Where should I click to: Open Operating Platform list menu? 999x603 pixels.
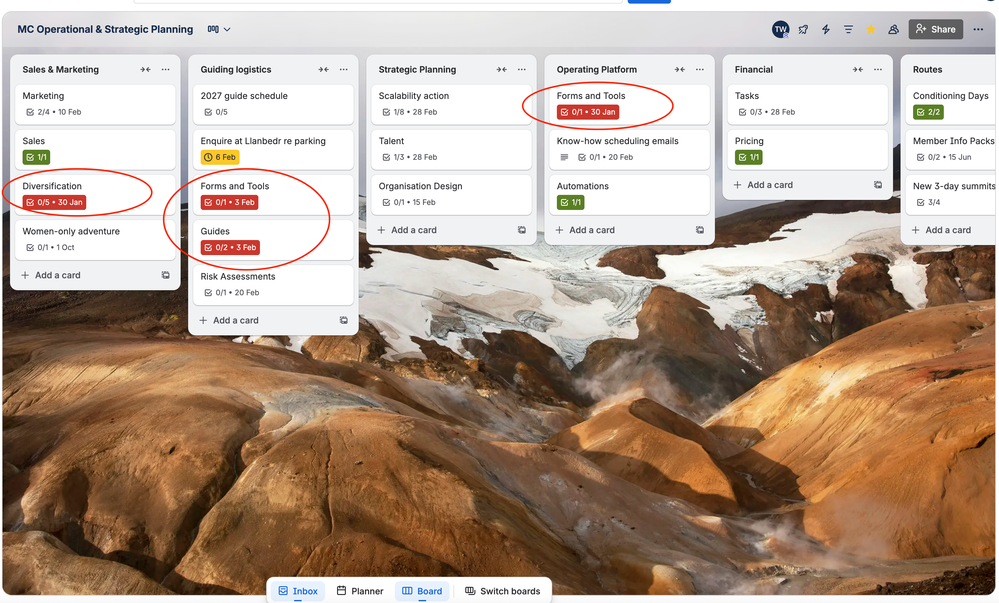tap(700, 69)
